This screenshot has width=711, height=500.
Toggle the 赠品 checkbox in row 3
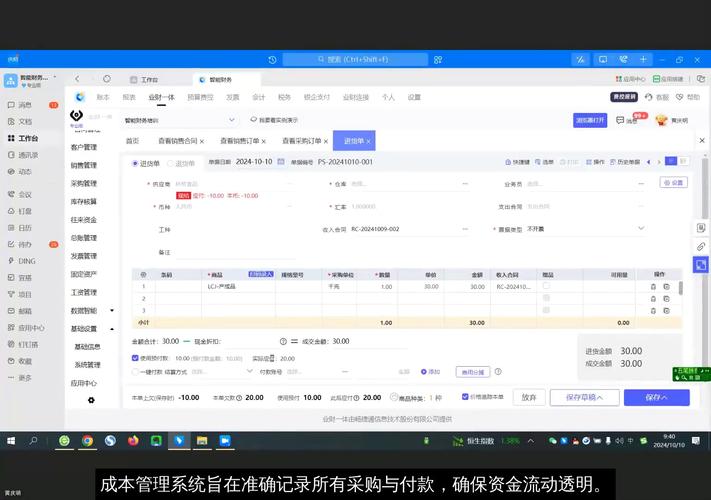(546, 310)
